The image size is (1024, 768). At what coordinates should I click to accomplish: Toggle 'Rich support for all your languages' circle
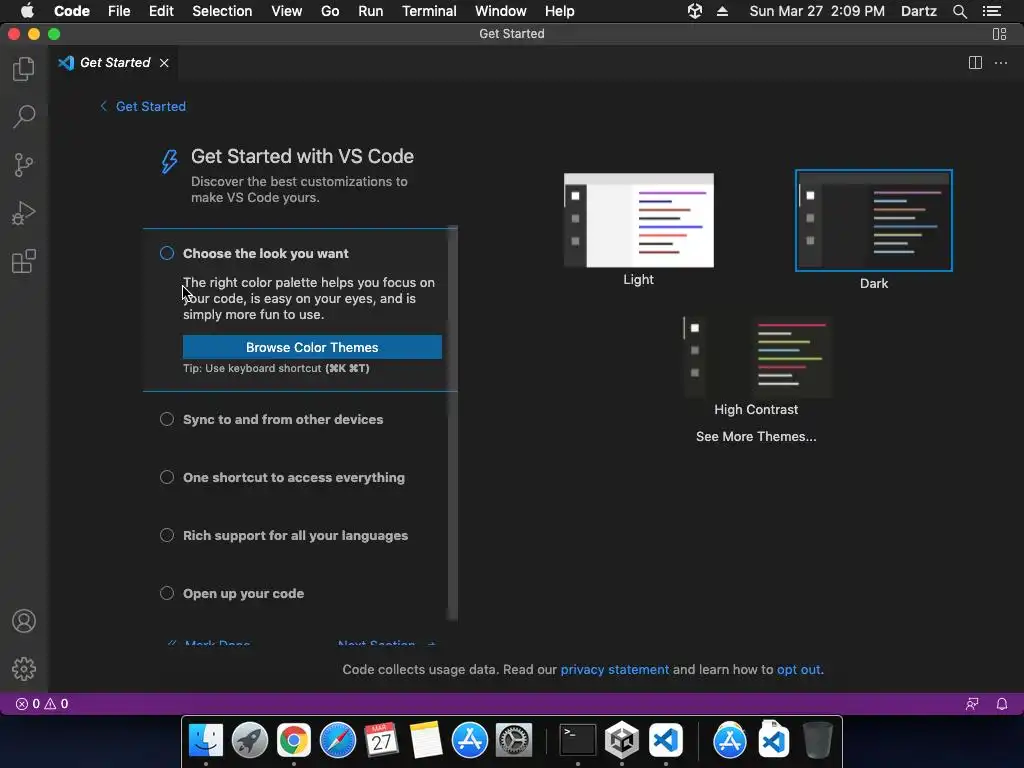tap(167, 536)
